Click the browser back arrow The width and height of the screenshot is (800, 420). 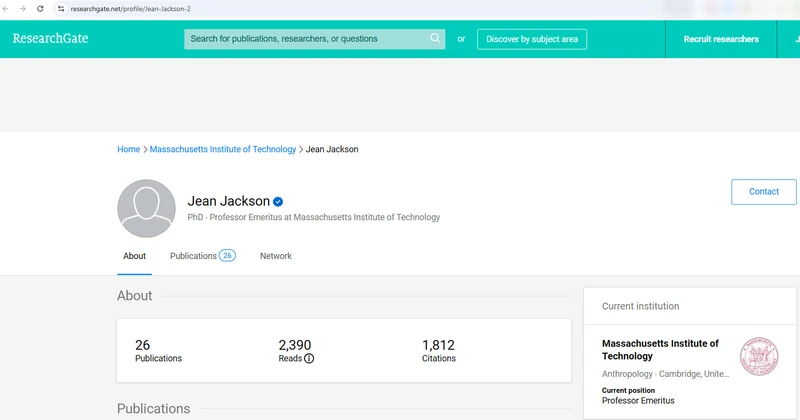(x=6, y=9)
